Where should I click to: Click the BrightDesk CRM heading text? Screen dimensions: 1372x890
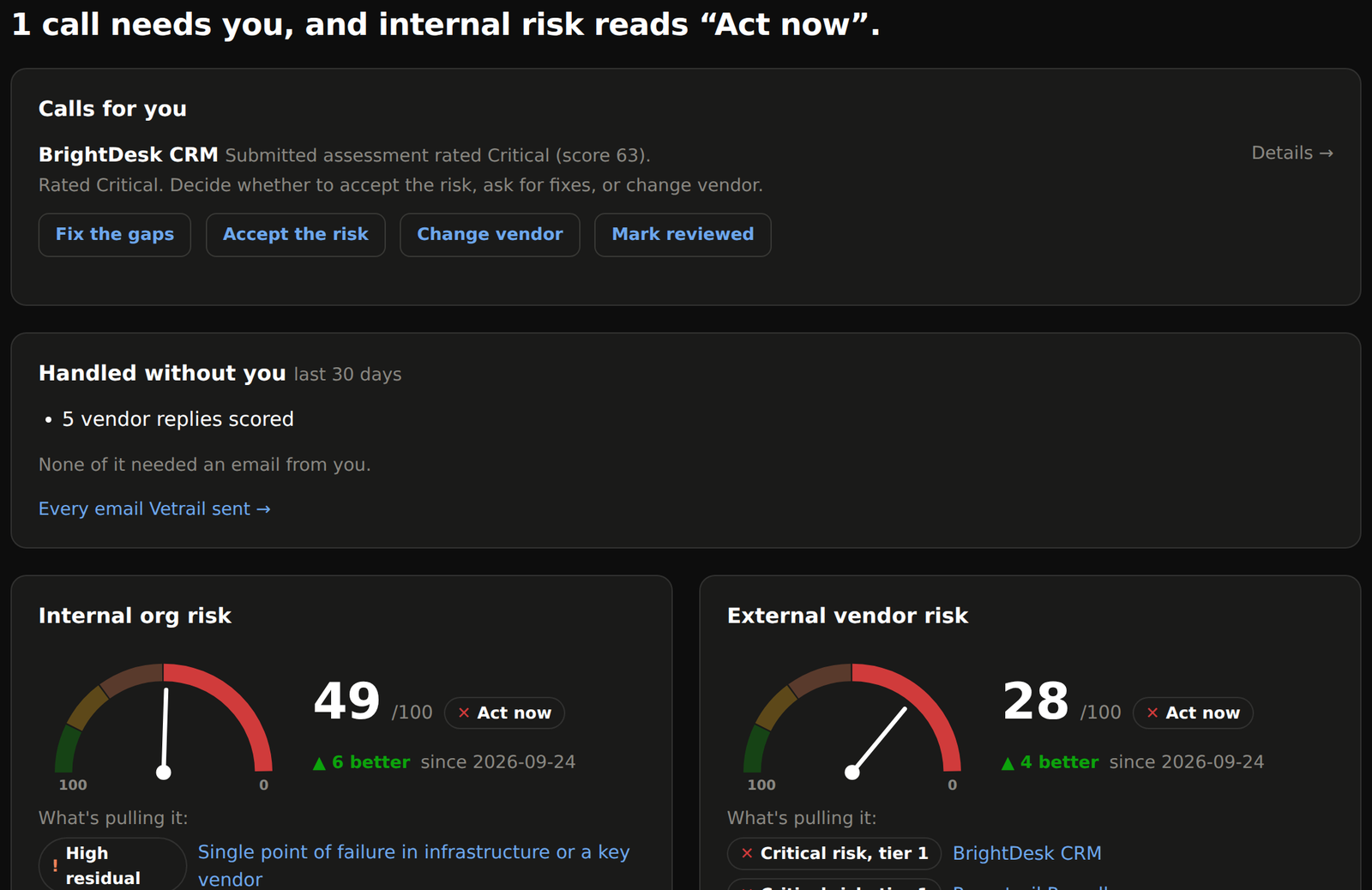[x=129, y=155]
